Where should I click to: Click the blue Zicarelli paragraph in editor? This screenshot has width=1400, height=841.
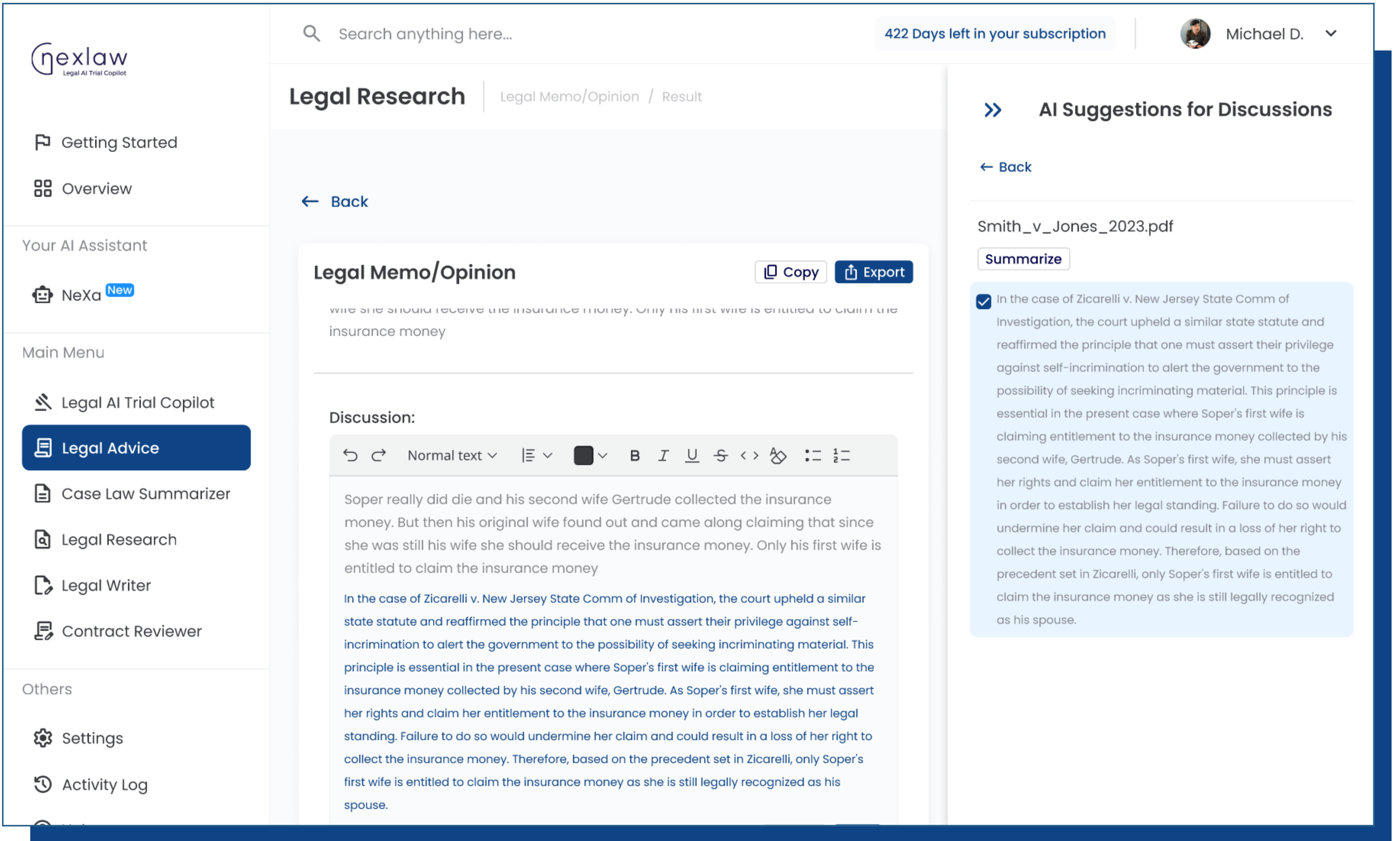(609, 702)
